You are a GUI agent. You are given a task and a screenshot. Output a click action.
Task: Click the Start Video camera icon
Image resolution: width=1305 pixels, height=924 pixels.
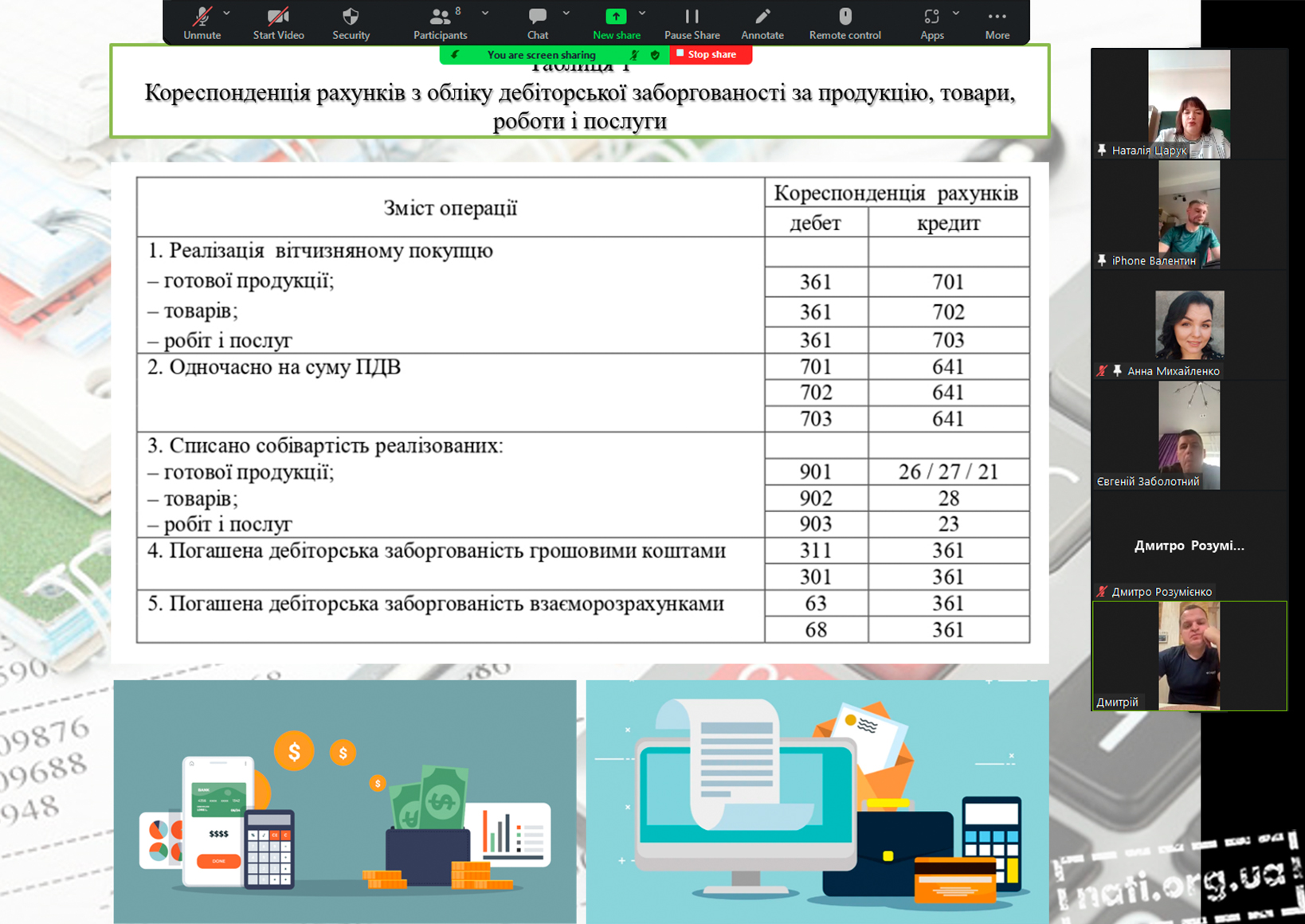[x=278, y=16]
